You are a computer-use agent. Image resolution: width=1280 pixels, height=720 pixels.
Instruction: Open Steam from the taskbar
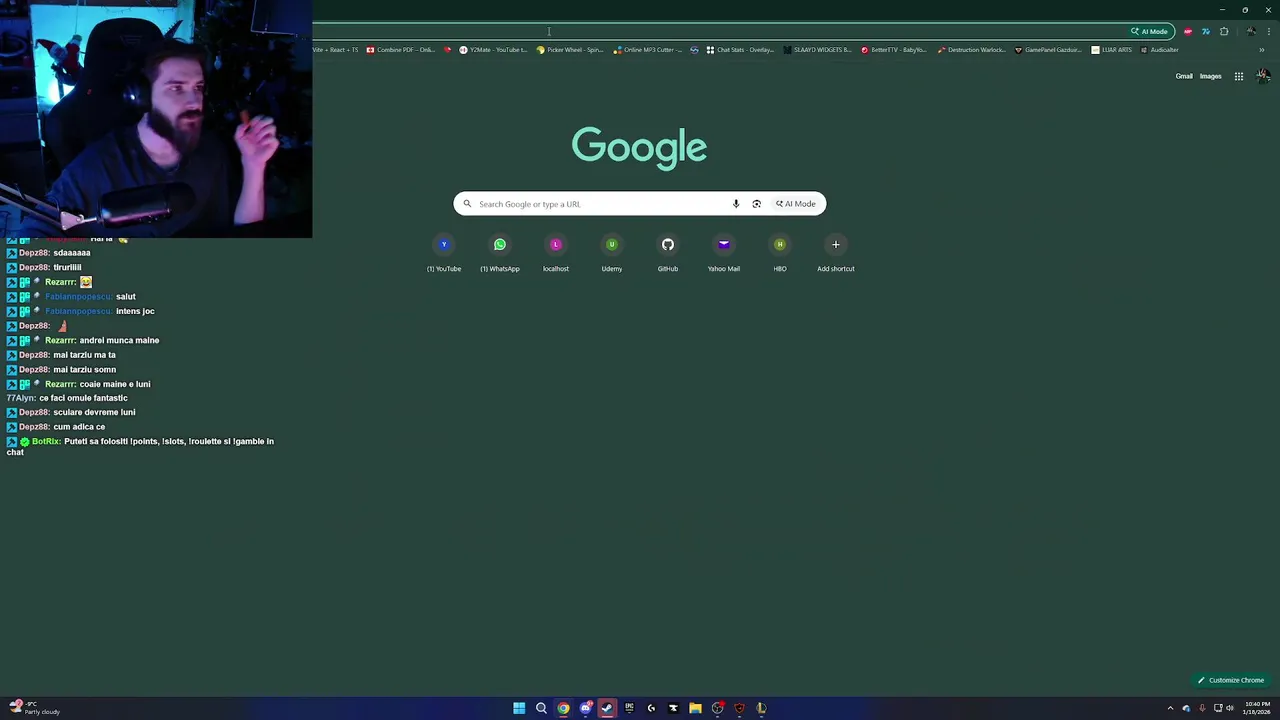(x=607, y=708)
